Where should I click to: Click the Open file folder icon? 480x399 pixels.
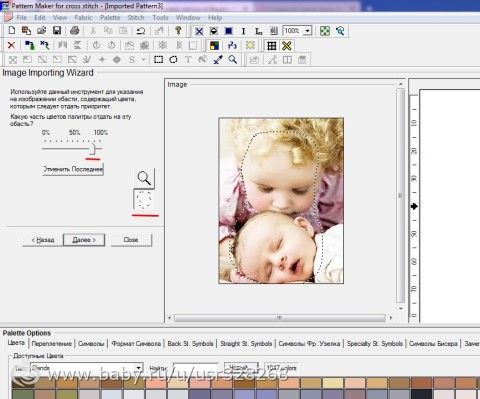pos(41,31)
